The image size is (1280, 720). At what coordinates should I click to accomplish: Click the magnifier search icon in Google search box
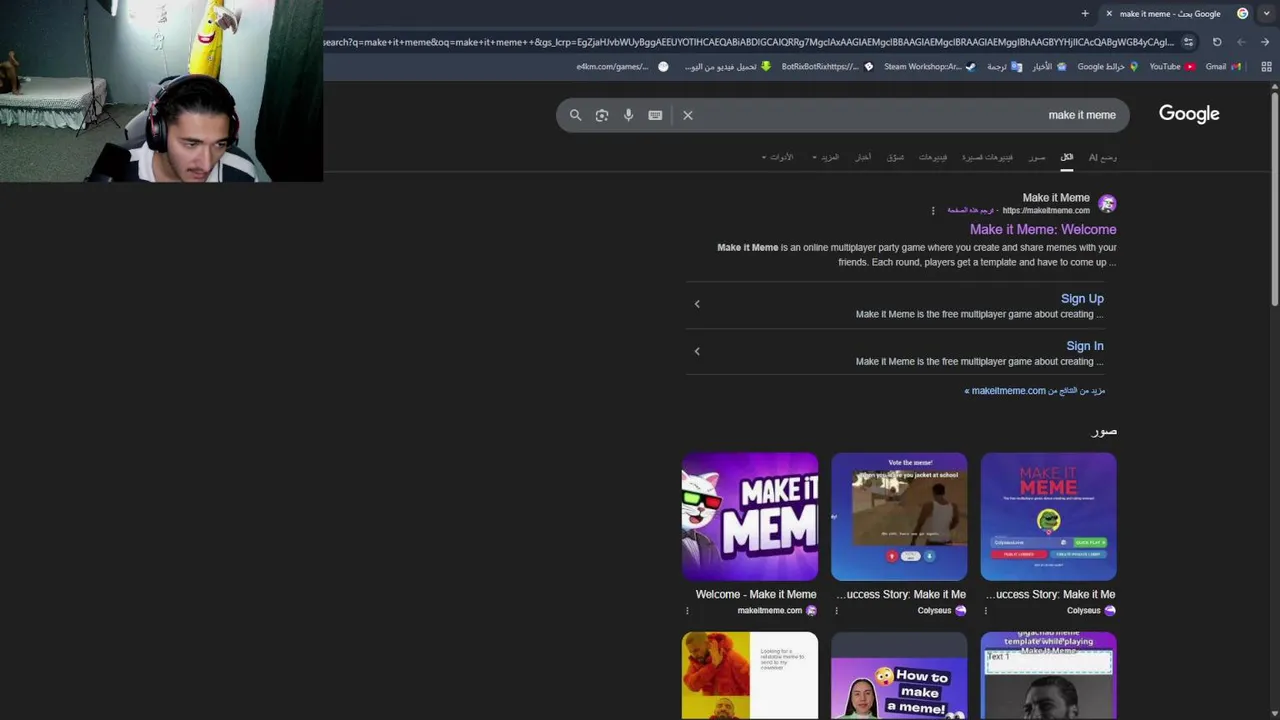click(575, 115)
